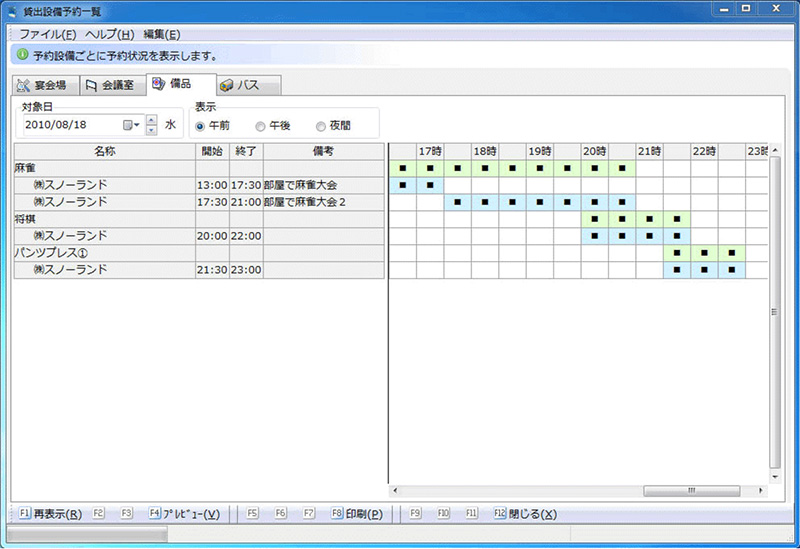Open the 編集(E) menu

click(162, 35)
